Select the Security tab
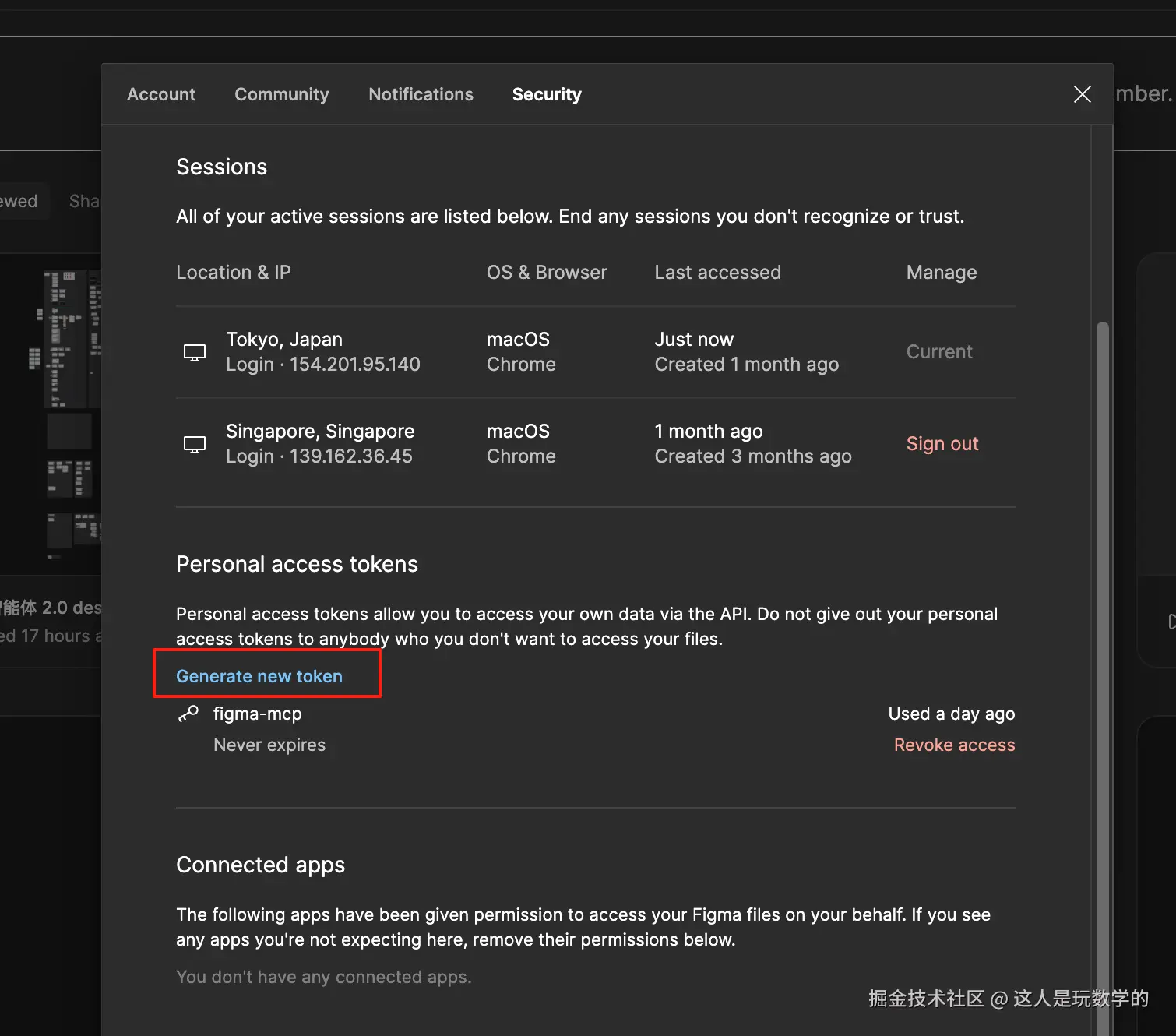This screenshot has width=1176, height=1036. tap(547, 94)
